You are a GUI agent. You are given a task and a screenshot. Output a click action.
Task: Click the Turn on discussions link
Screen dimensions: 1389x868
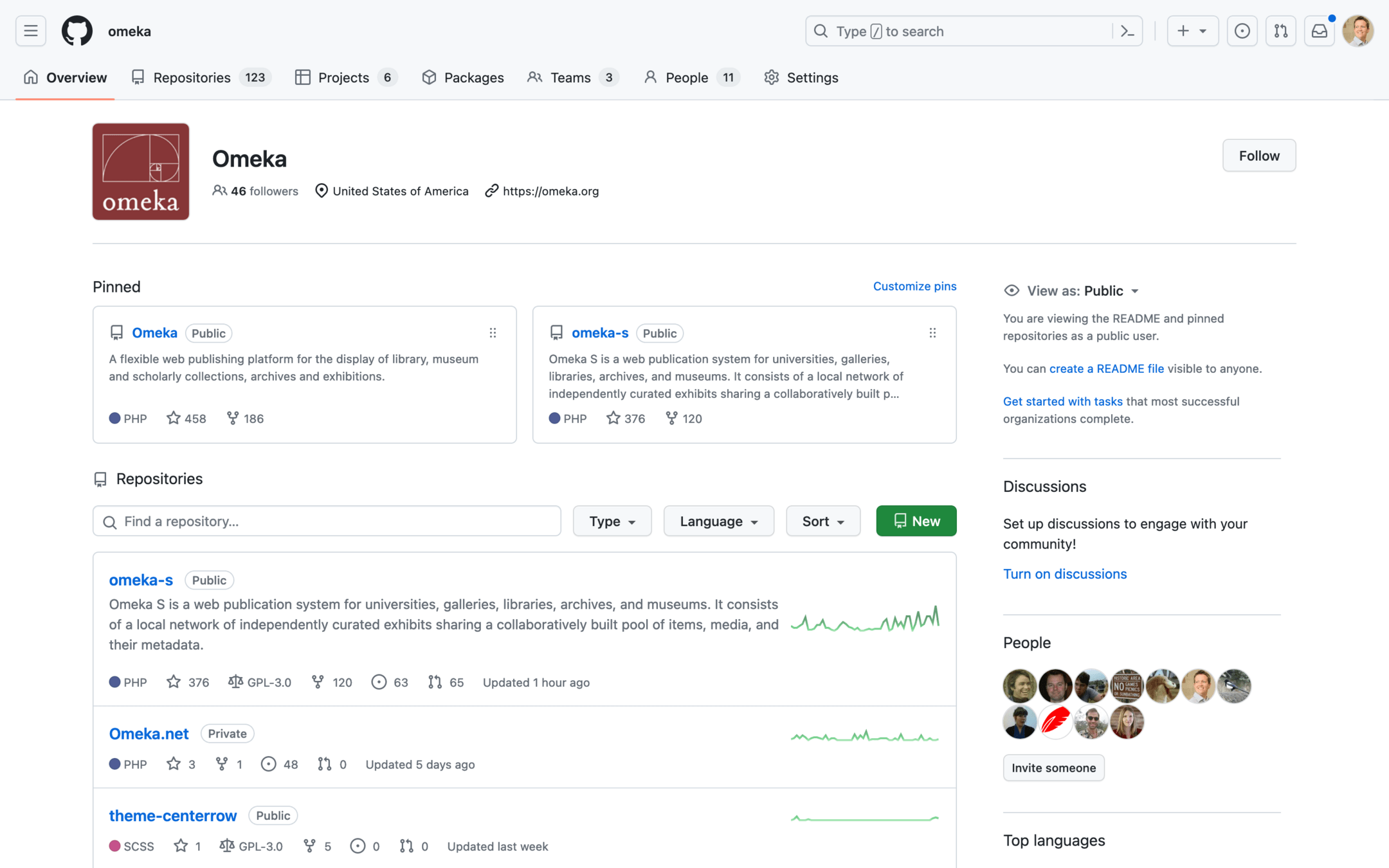coord(1064,574)
